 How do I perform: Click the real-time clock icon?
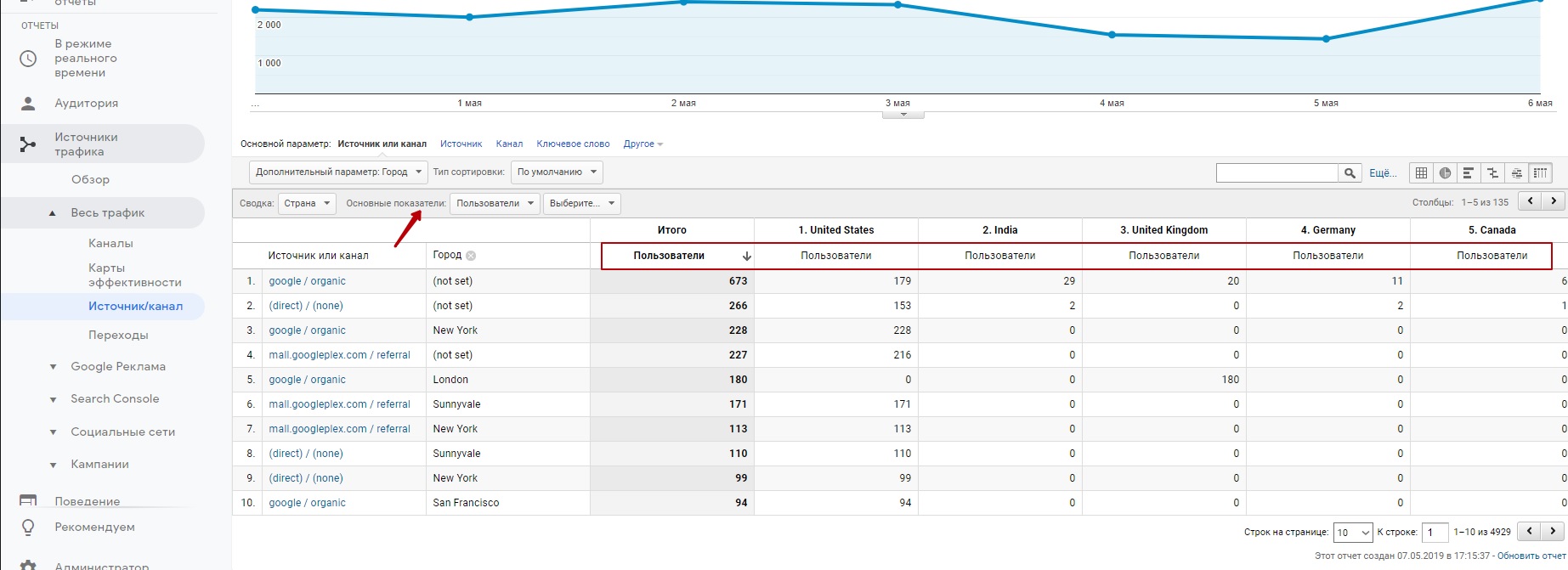[x=28, y=58]
